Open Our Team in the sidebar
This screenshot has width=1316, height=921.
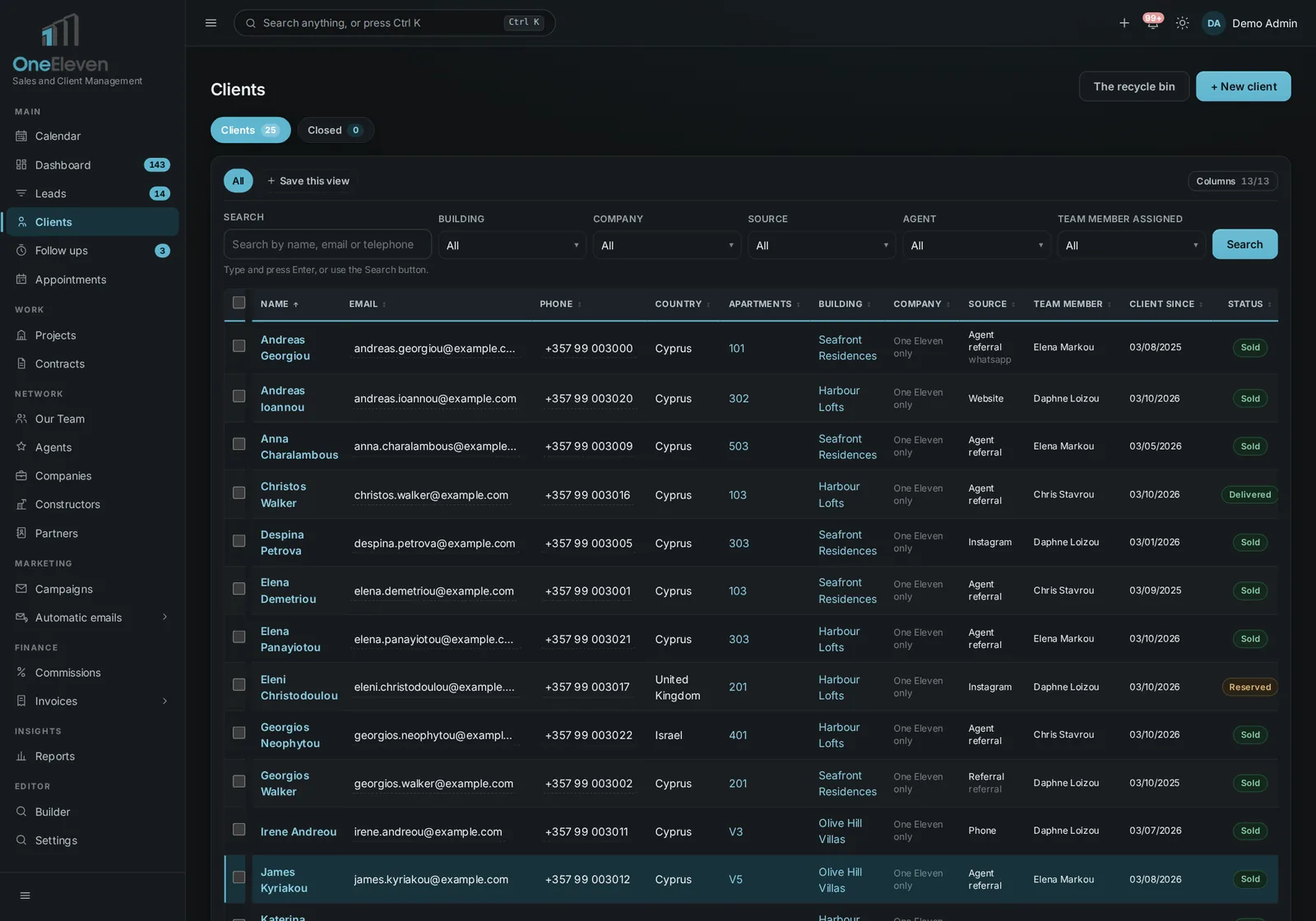[92, 419]
